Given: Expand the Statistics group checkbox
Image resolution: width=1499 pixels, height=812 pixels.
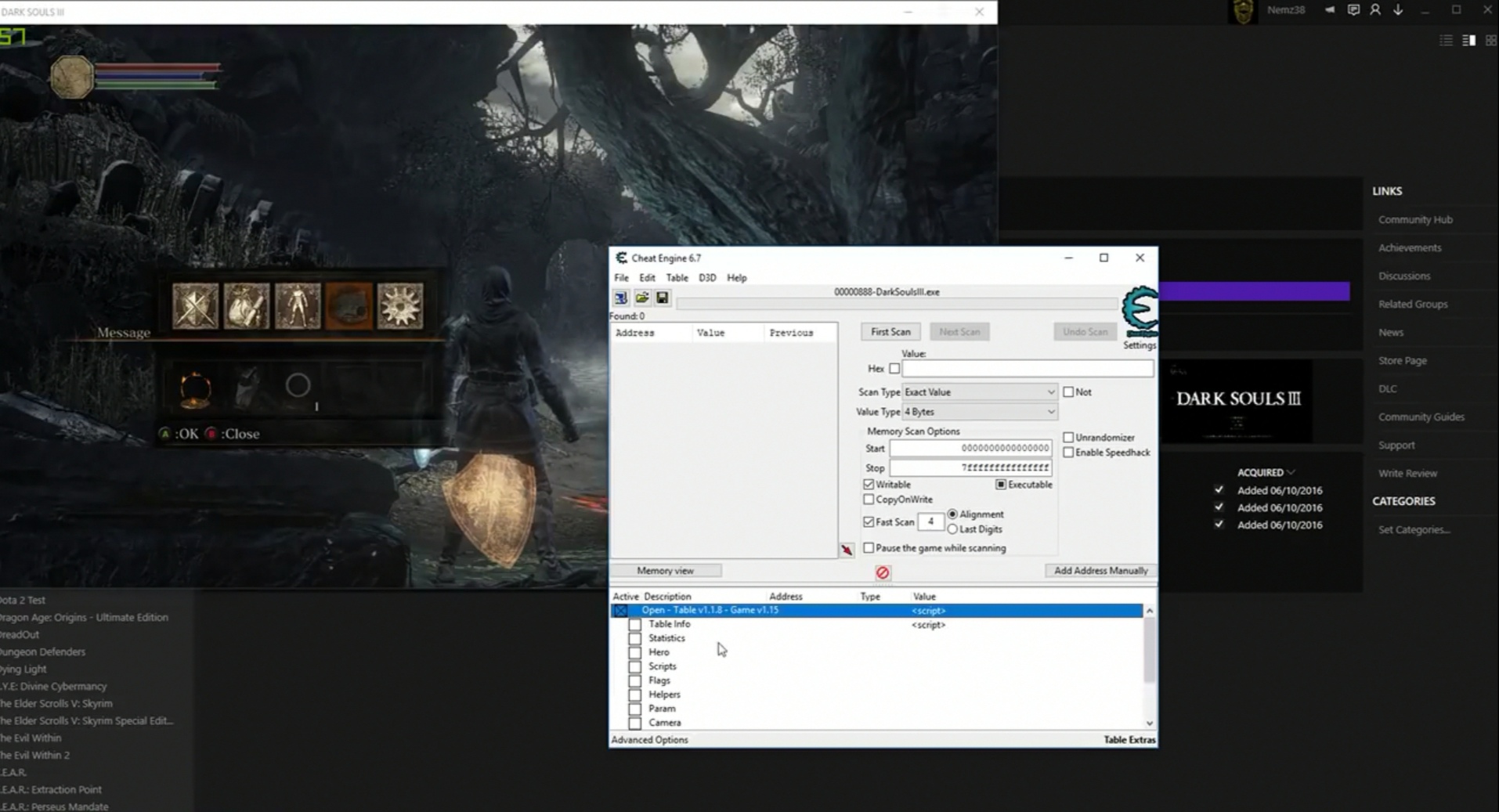Looking at the screenshot, I should [635, 638].
